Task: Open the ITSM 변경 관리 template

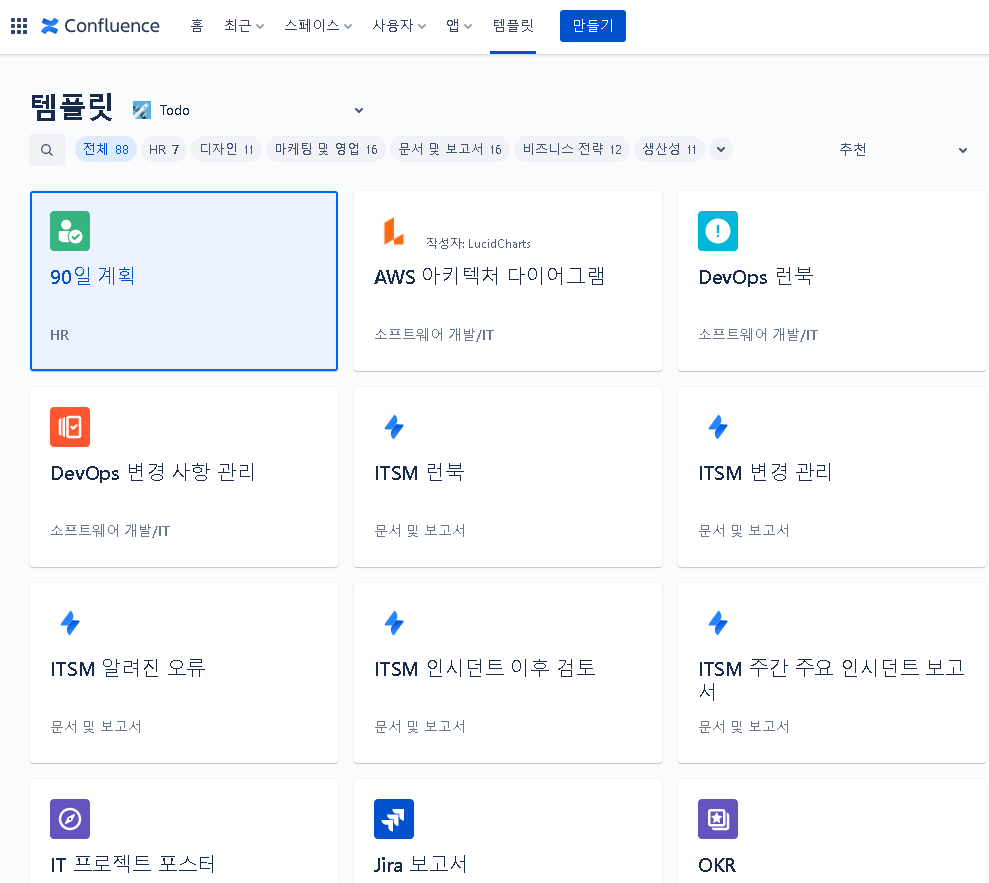Action: point(765,472)
